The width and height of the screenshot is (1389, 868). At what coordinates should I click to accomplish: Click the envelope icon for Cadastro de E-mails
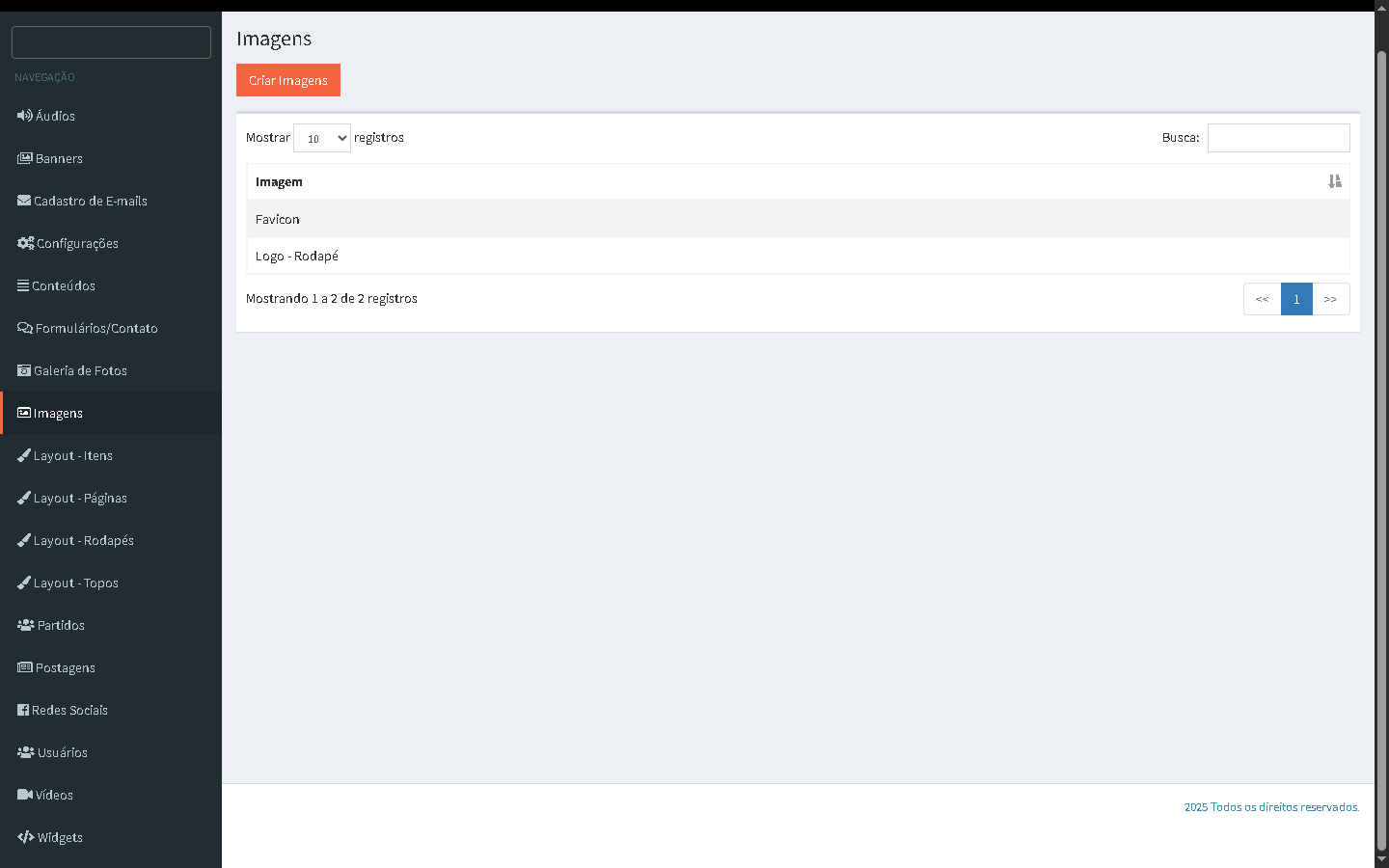click(x=24, y=201)
